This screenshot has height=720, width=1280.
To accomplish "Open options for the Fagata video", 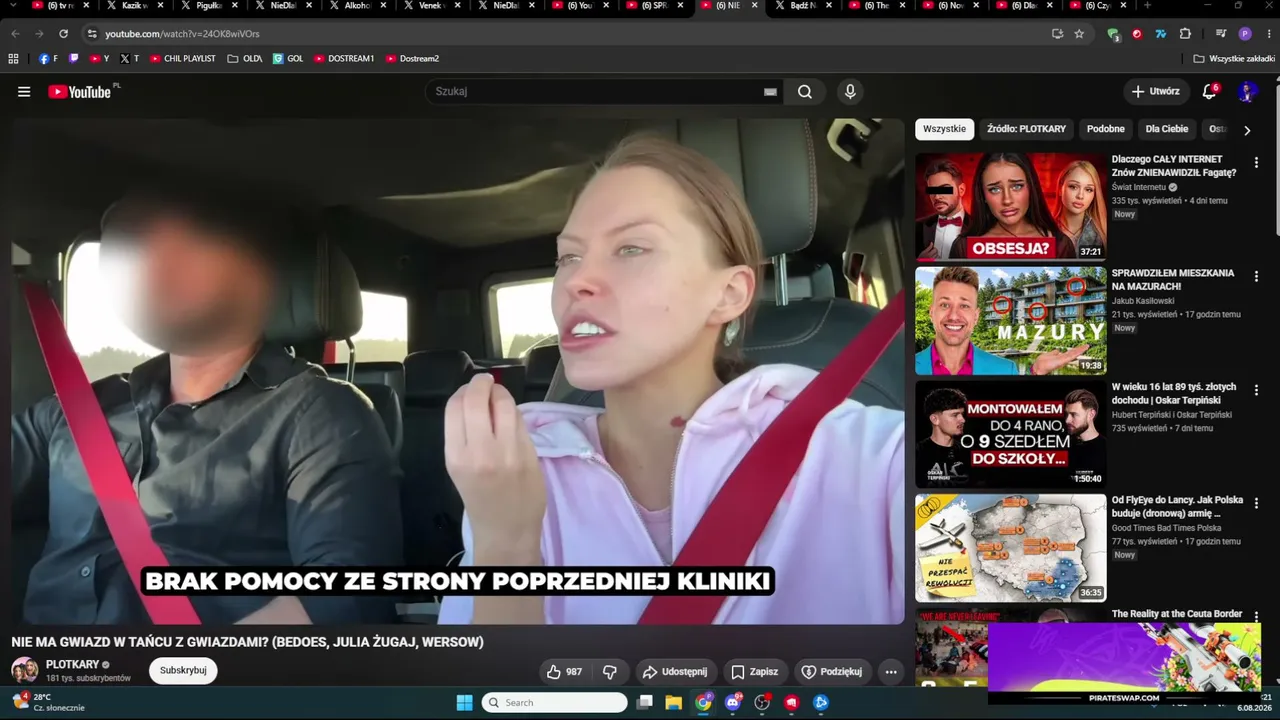I will point(1256,162).
